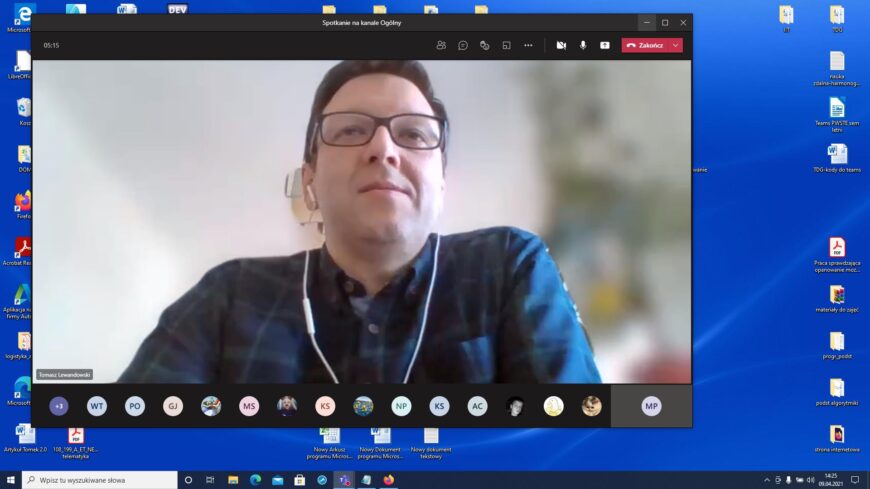870x489 pixels.
Task: Open TDG-kody do teams desktop document
Action: point(837,158)
